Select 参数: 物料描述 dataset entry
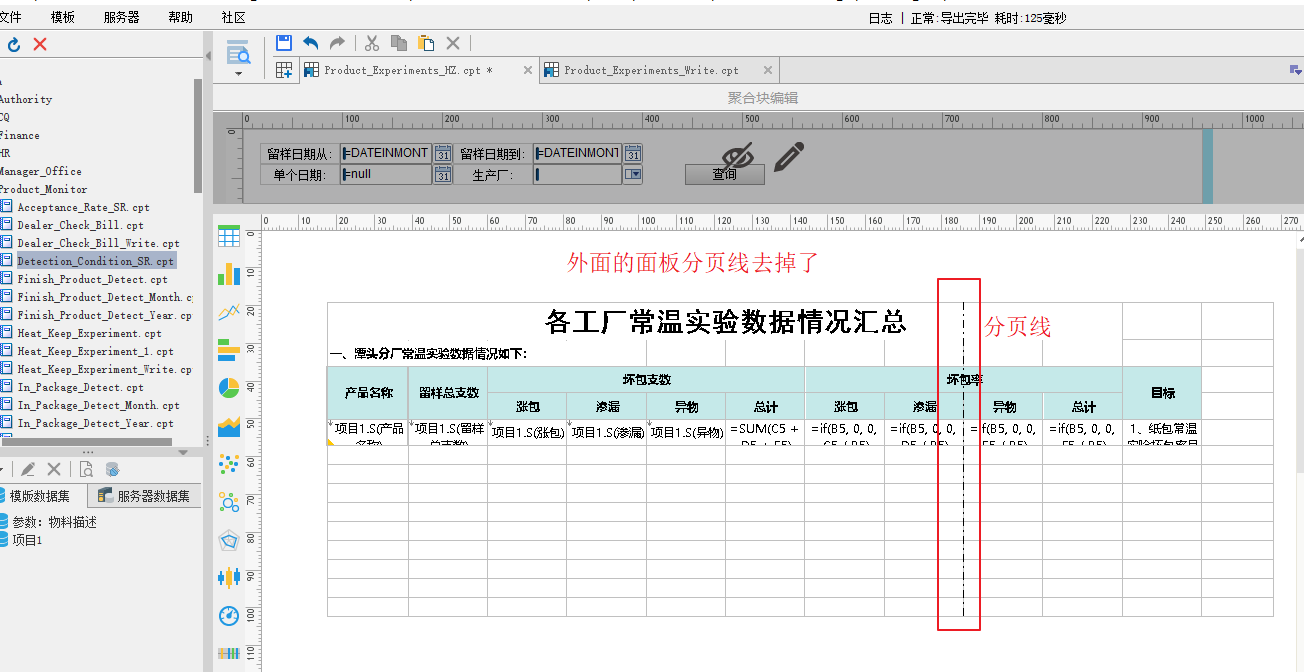The width and height of the screenshot is (1304, 672). pyautogui.click(x=55, y=522)
